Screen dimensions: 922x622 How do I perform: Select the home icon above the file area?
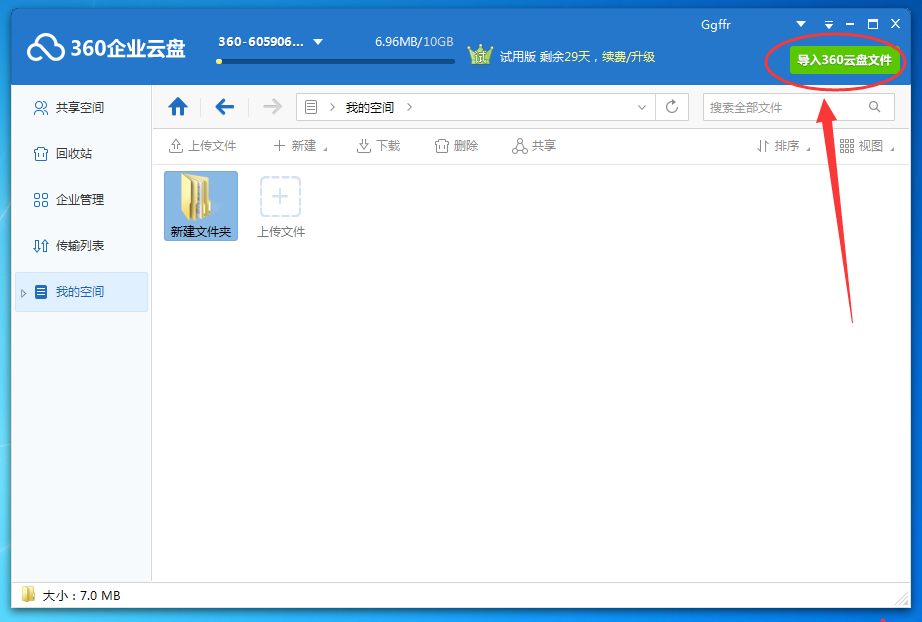click(177, 106)
